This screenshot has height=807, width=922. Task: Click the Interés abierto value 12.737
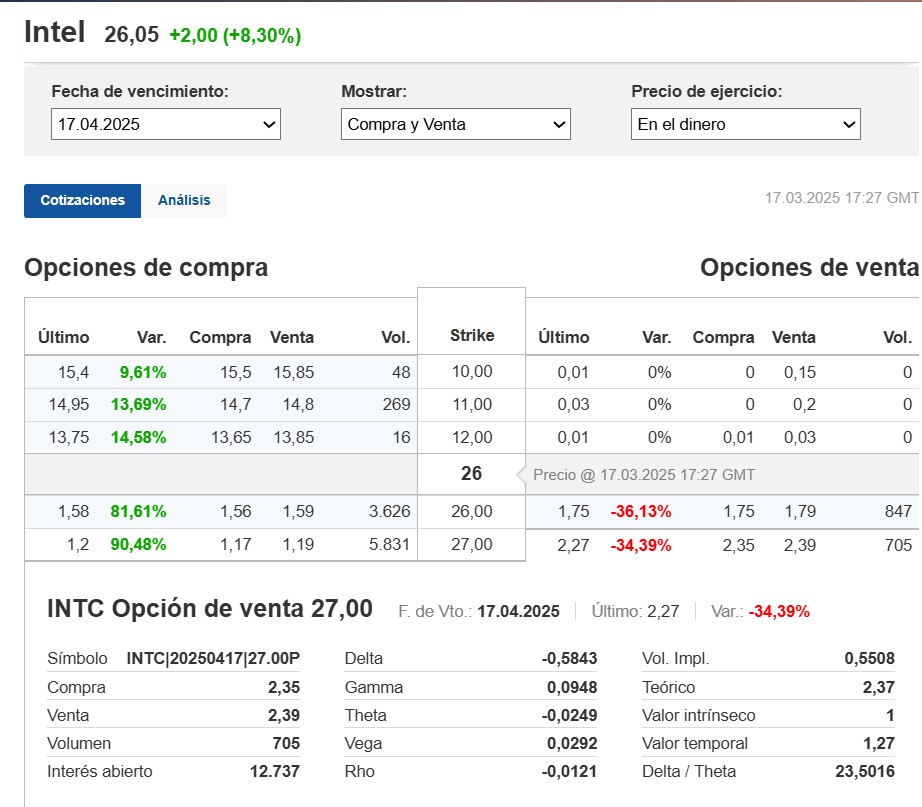pos(275,771)
